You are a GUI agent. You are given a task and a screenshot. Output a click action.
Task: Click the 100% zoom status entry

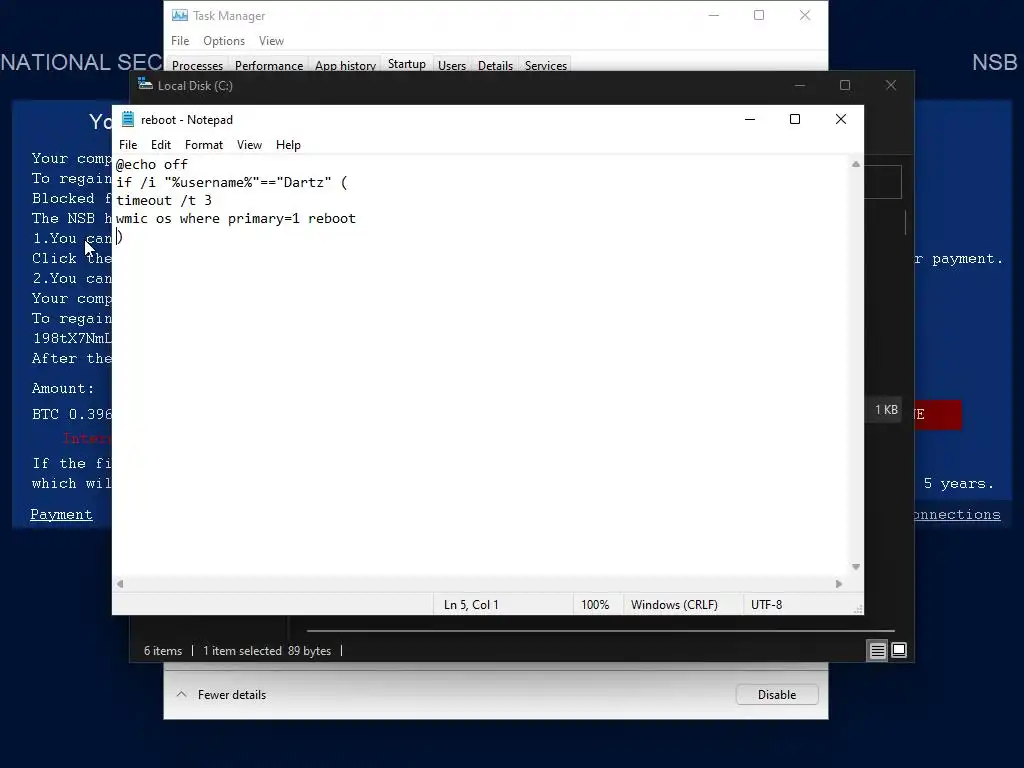tap(595, 605)
